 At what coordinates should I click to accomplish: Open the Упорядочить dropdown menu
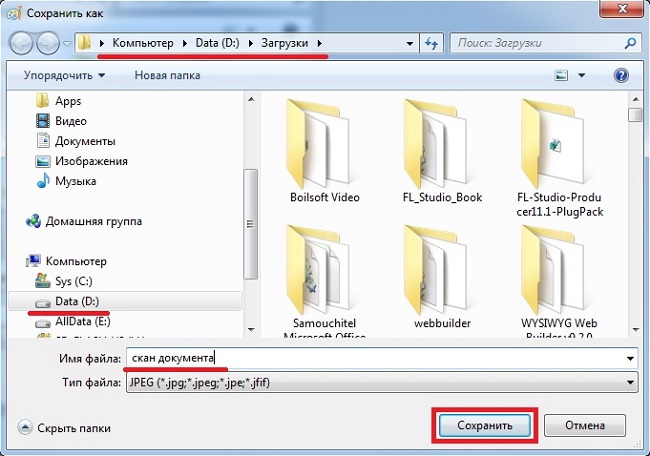[63, 75]
